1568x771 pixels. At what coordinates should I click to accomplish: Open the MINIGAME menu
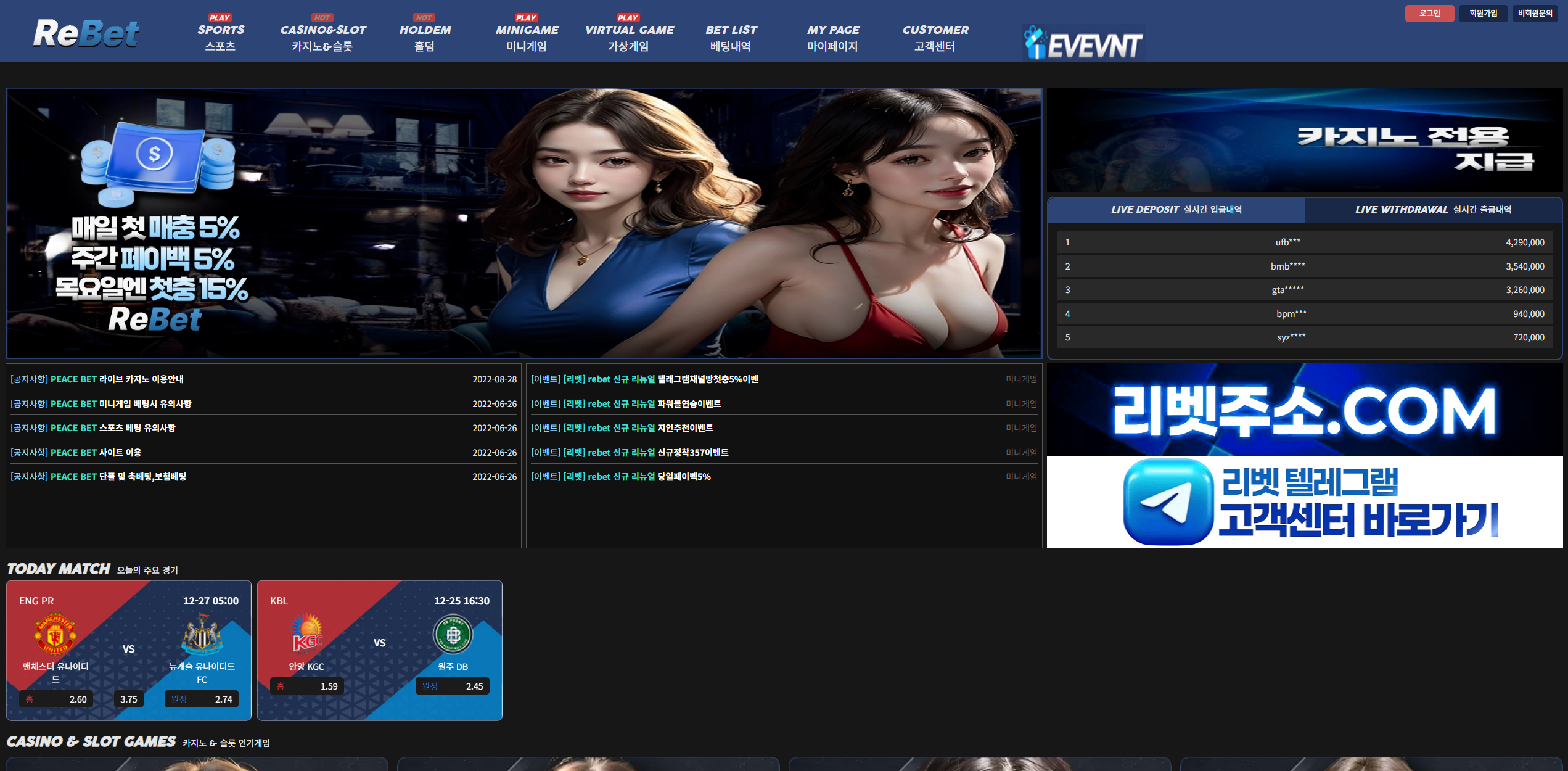coord(527,37)
